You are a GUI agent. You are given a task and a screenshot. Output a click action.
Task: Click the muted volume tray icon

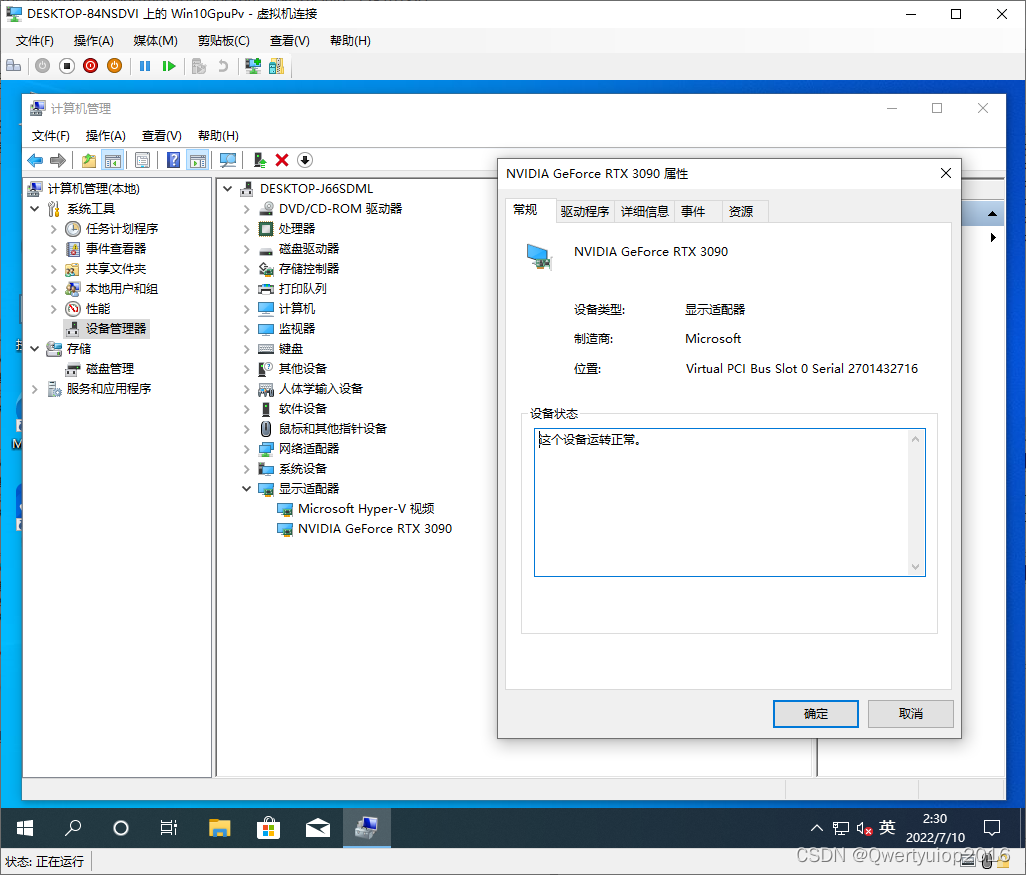(864, 829)
